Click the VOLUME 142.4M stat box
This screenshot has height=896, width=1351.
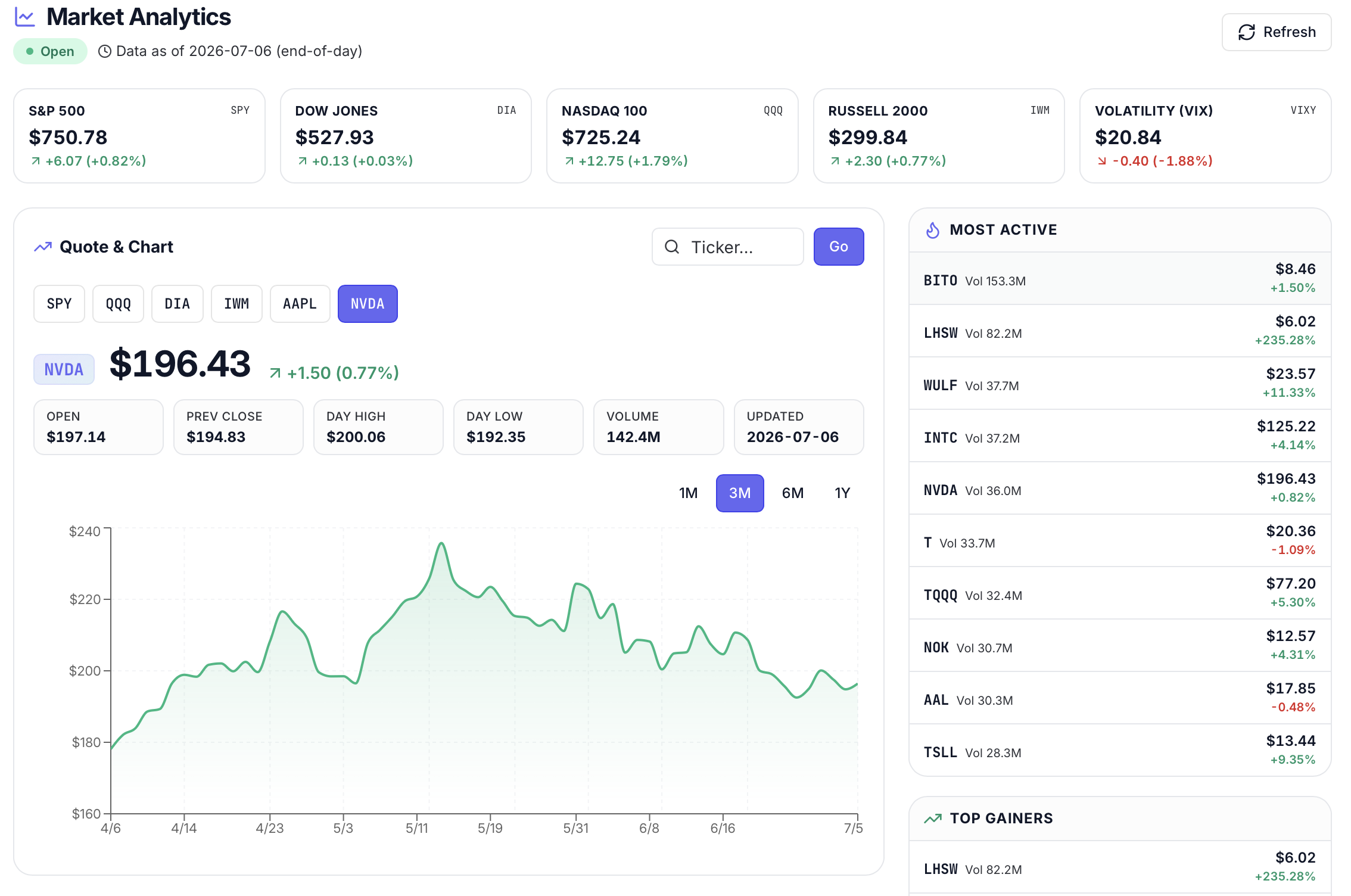(x=659, y=427)
